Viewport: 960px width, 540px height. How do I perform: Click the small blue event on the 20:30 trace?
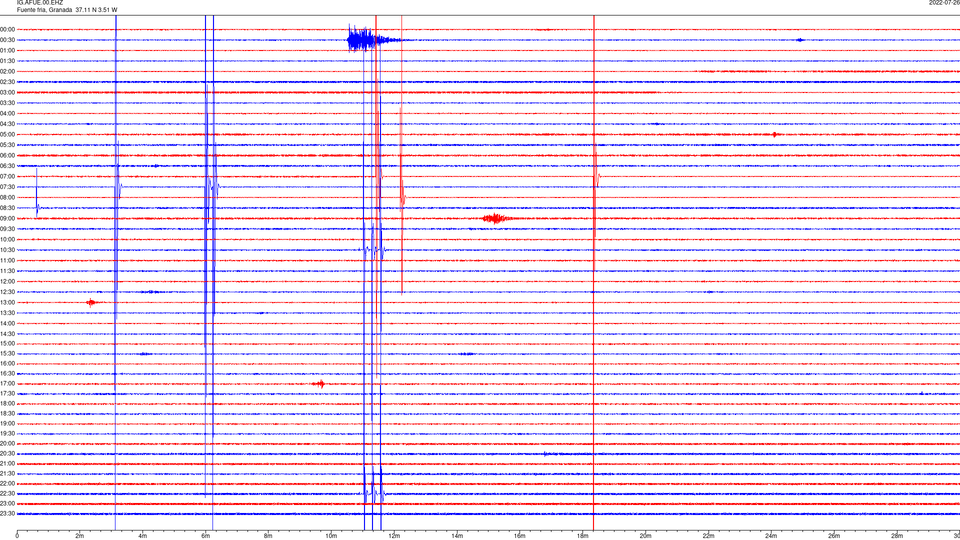coord(547,454)
